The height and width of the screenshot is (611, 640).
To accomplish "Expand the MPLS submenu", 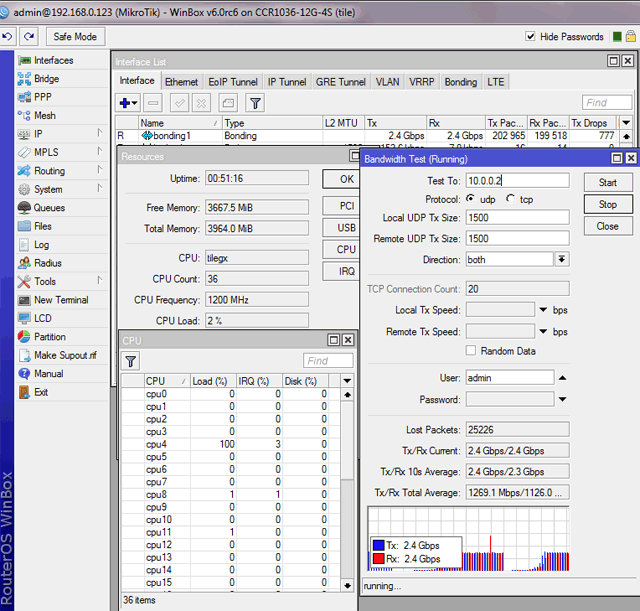I will coord(100,151).
